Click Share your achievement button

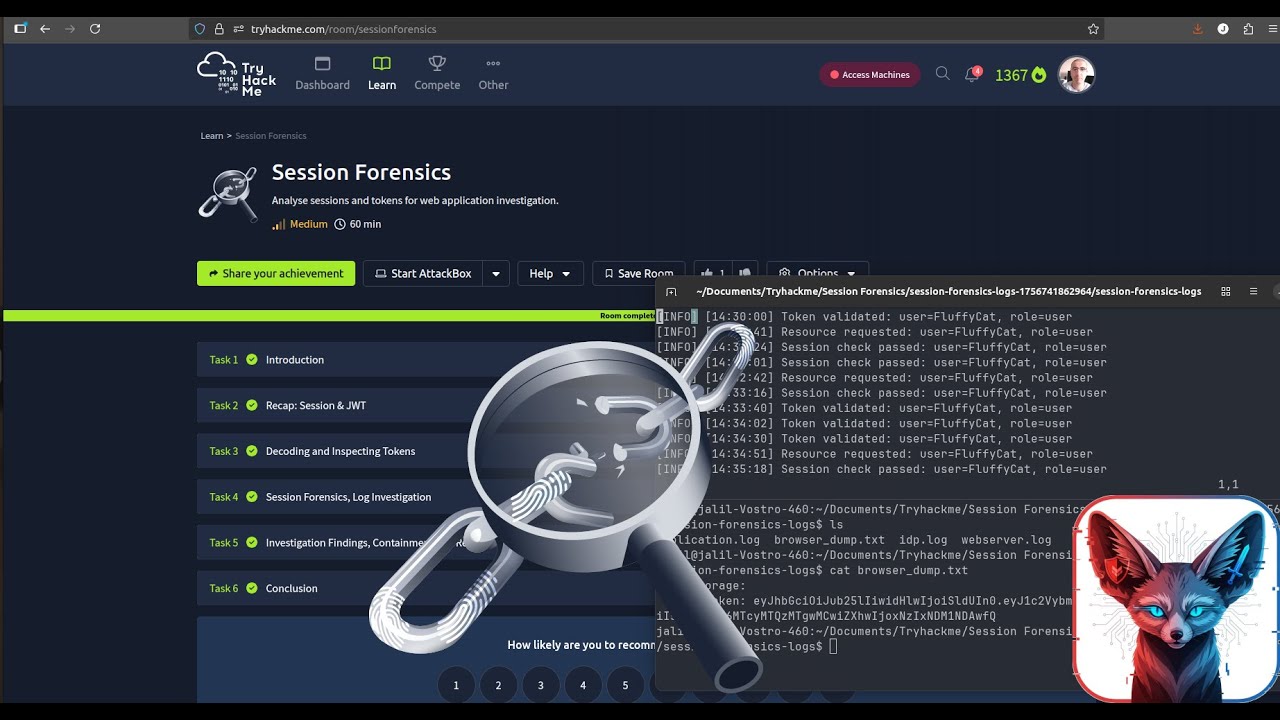coord(276,273)
